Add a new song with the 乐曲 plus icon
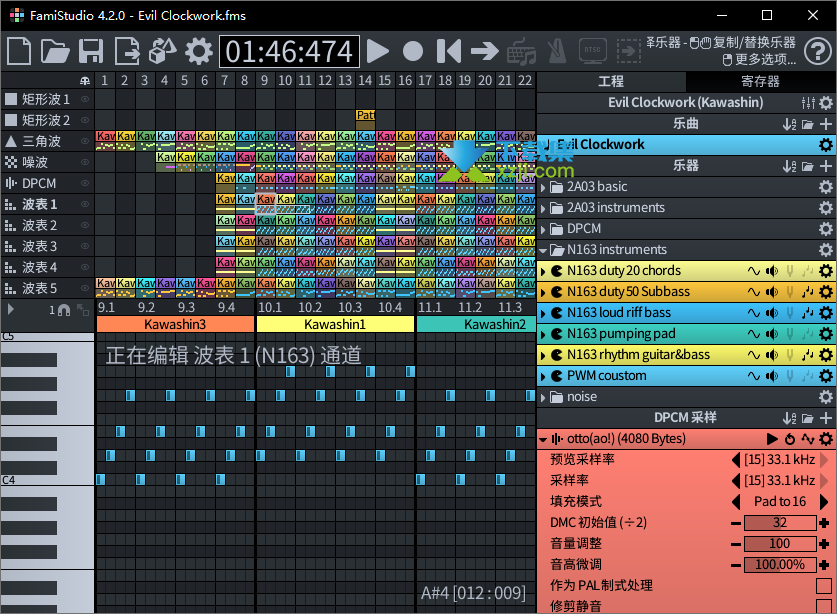Image resolution: width=837 pixels, height=614 pixels. point(826,124)
